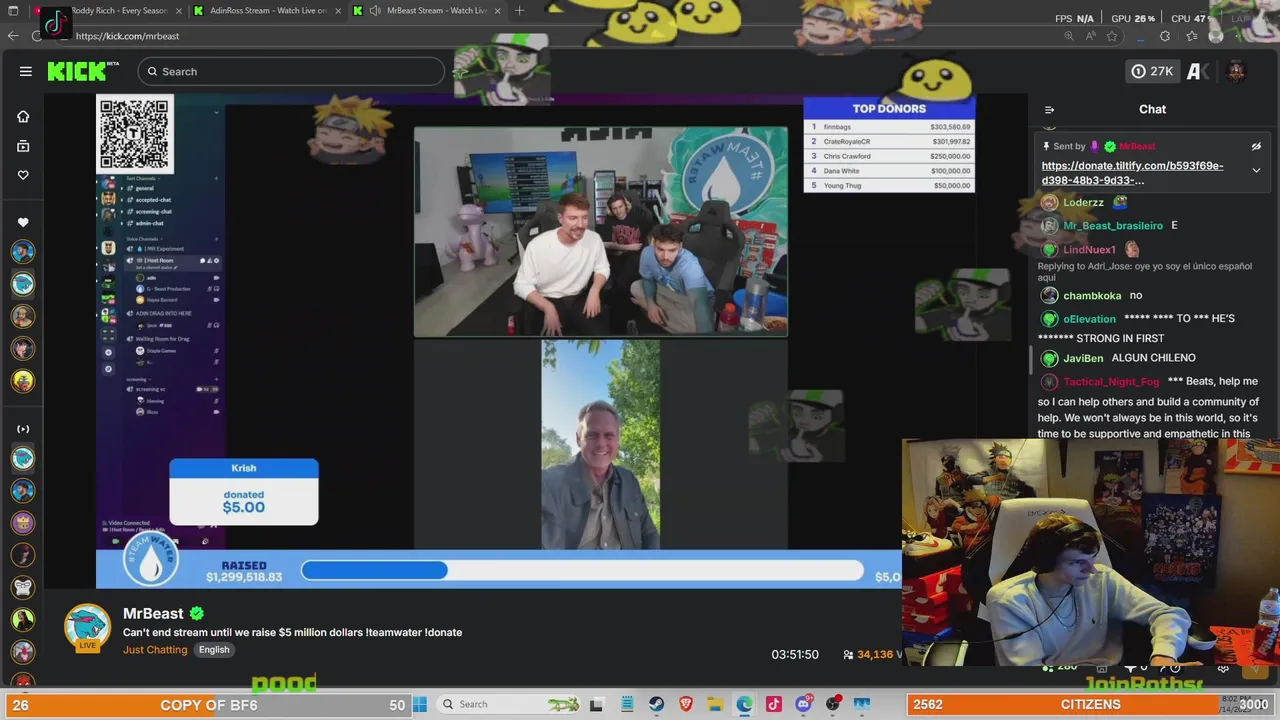The height and width of the screenshot is (720, 1280).
Task: Hide the pinned chat message
Action: pyautogui.click(x=1256, y=146)
